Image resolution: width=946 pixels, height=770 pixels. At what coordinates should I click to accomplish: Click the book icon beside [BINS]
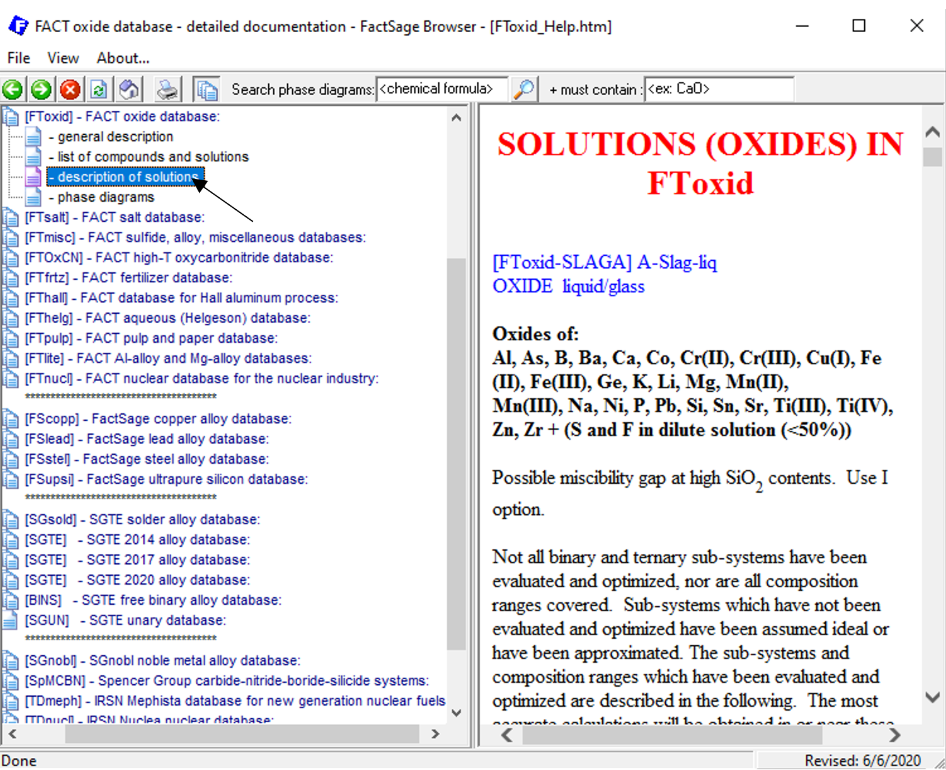click(11, 600)
